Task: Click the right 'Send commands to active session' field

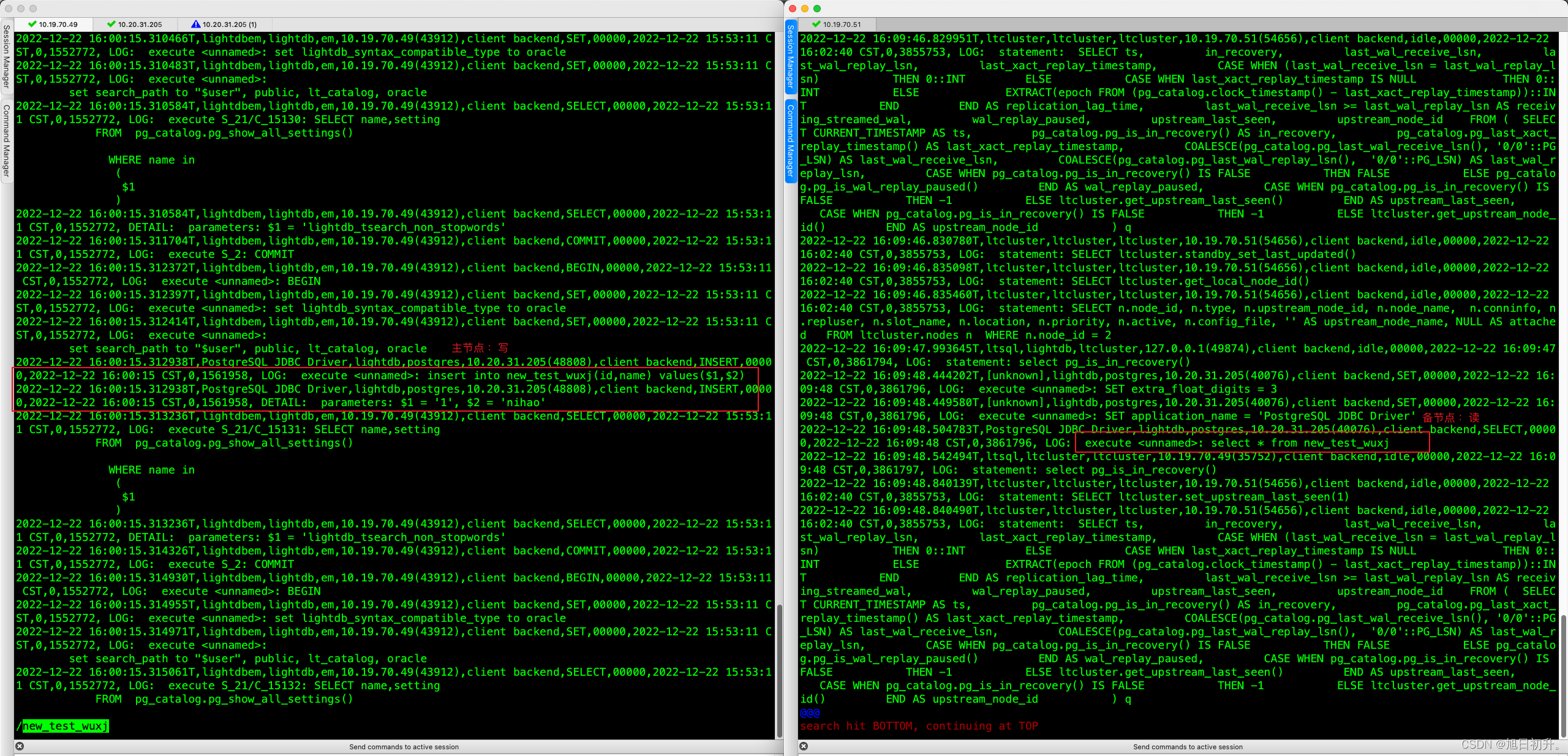Action: click(x=1188, y=747)
